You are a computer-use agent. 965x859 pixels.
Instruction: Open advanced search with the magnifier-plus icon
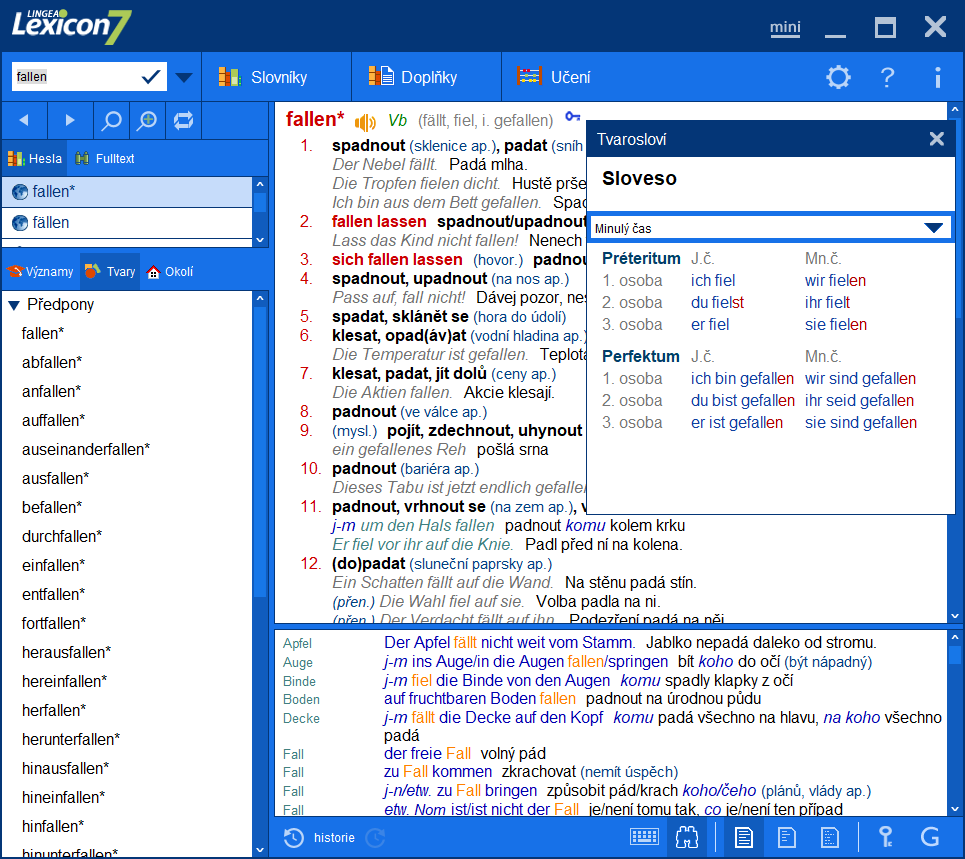tap(147, 120)
